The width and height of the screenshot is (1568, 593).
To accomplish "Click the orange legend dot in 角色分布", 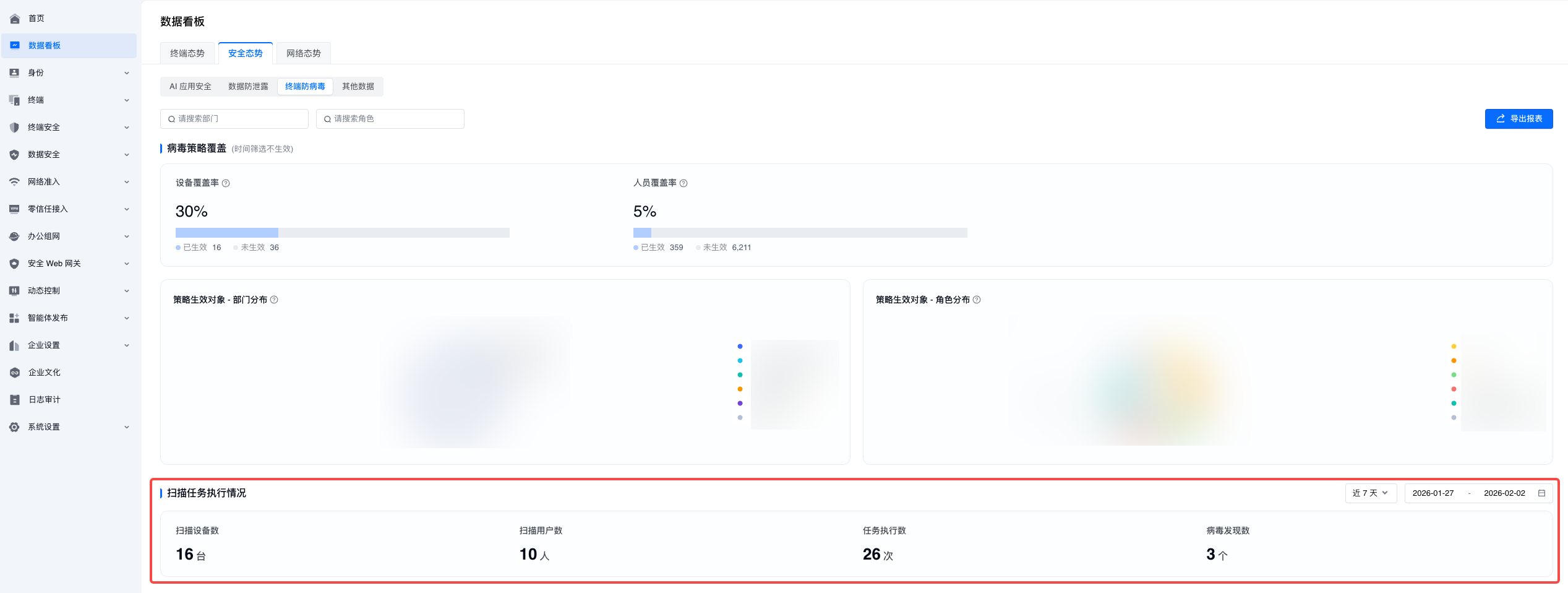I will [1454, 360].
